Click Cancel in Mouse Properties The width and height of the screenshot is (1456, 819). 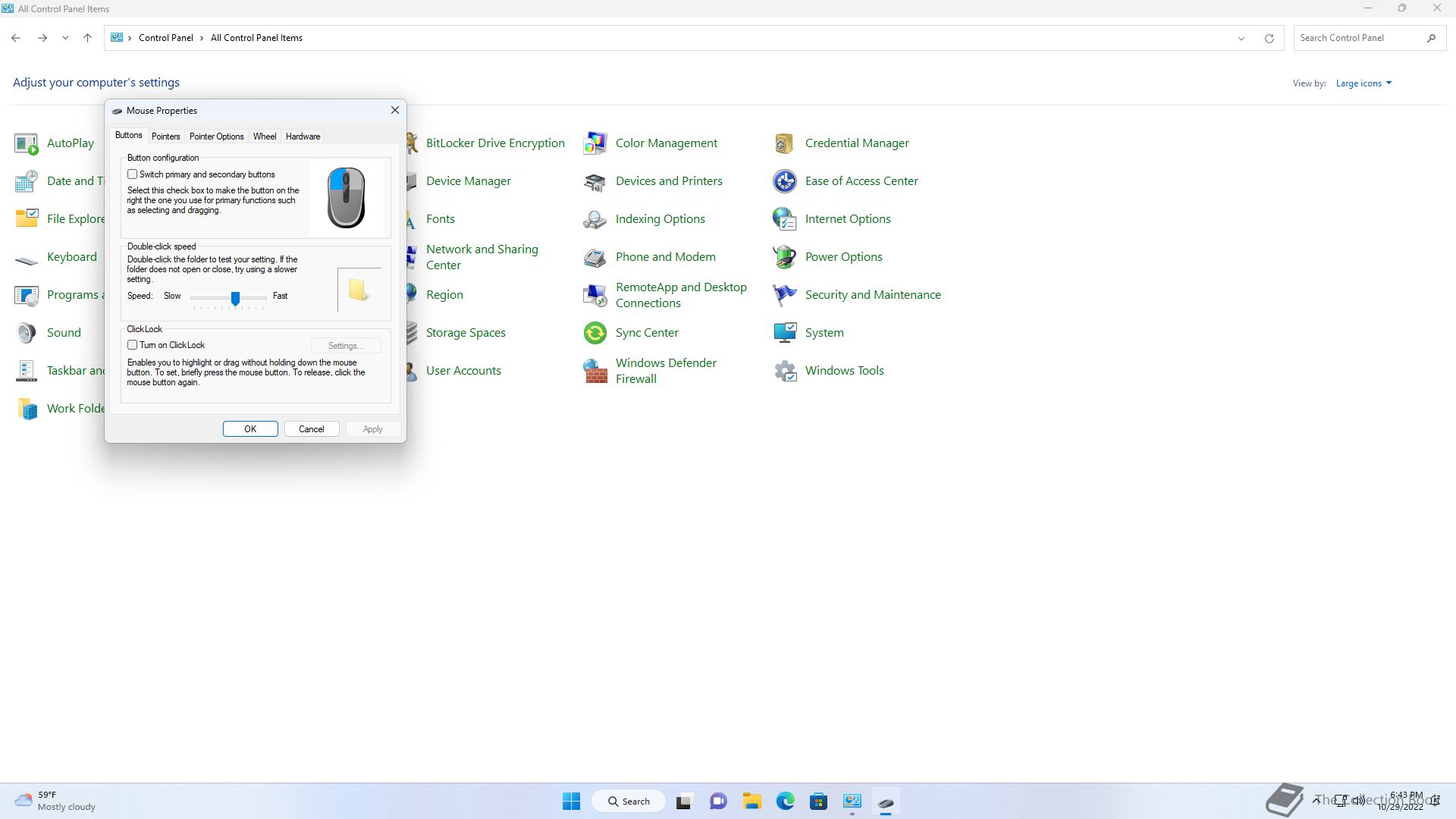click(x=312, y=429)
